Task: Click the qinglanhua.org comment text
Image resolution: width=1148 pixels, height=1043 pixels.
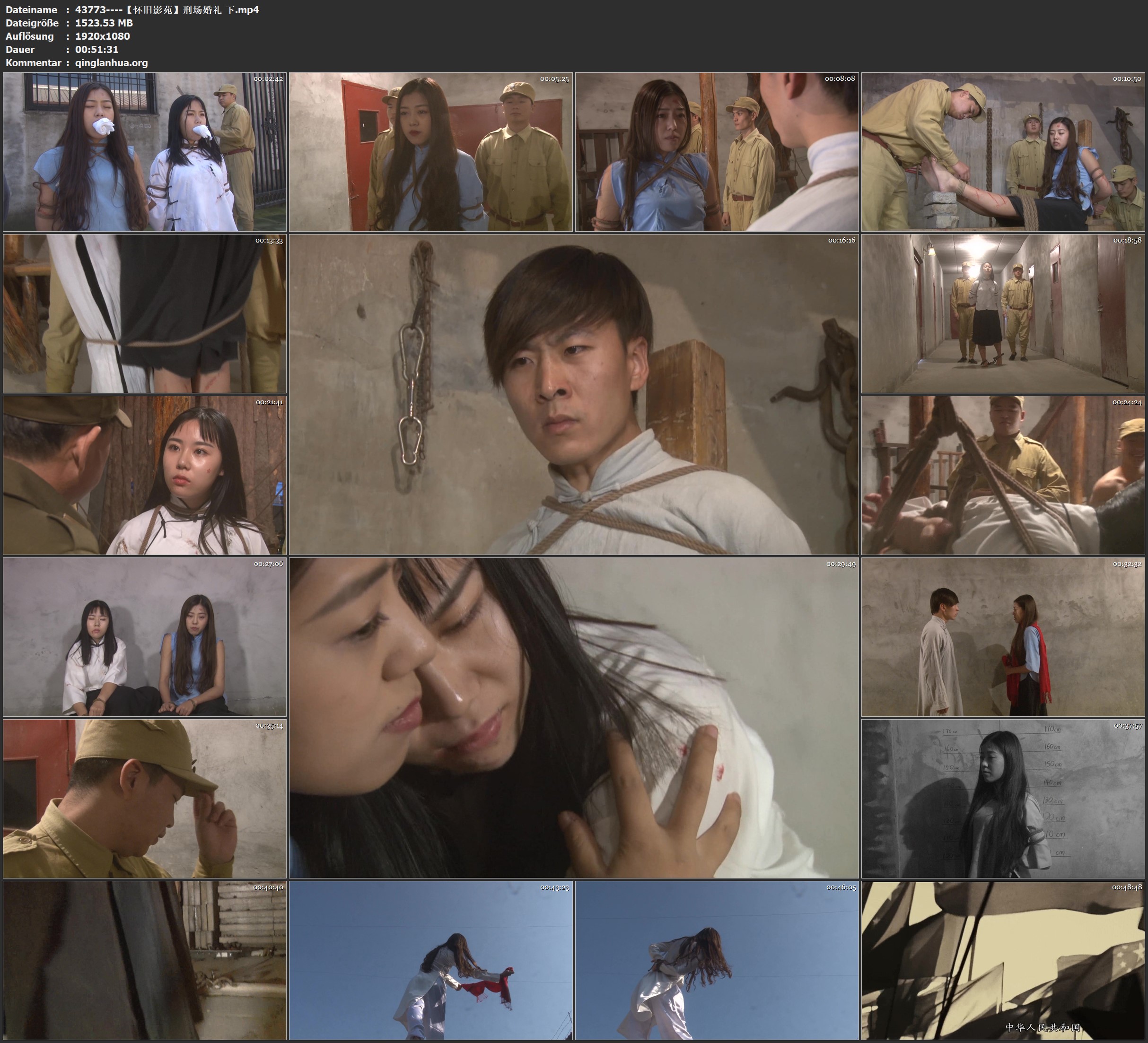Action: [112, 62]
